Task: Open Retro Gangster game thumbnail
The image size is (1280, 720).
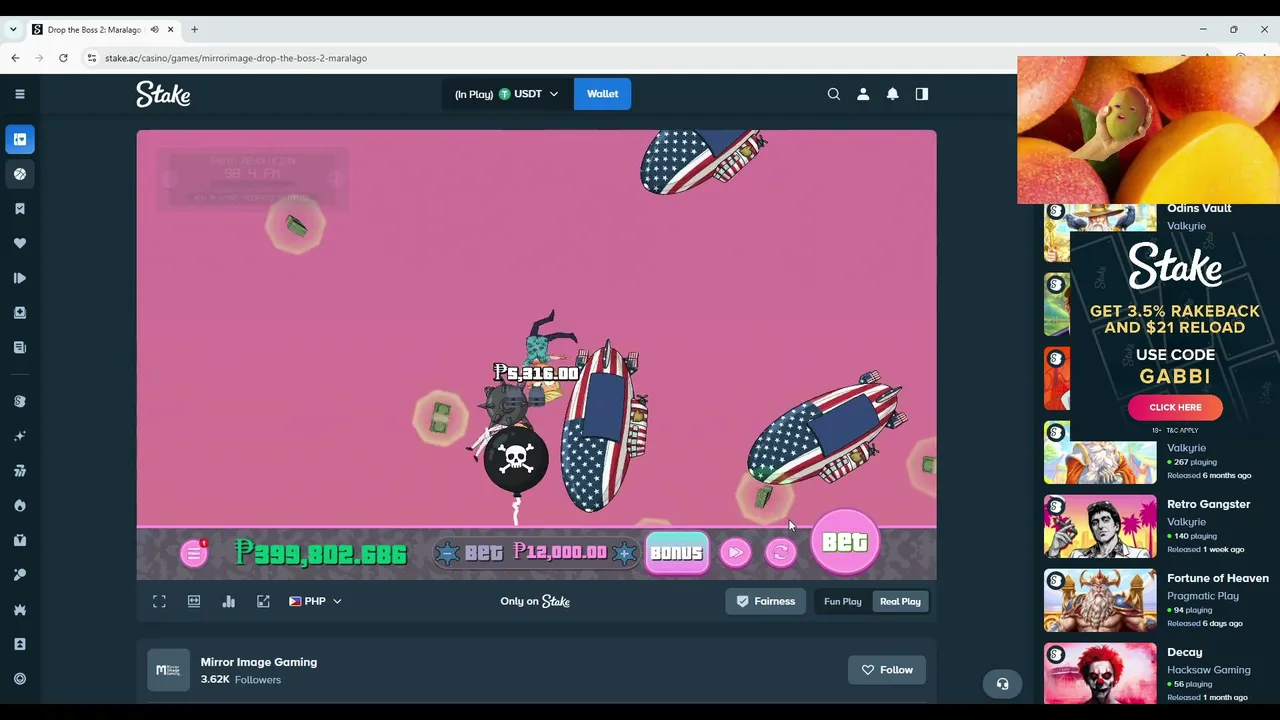Action: pos(1100,526)
